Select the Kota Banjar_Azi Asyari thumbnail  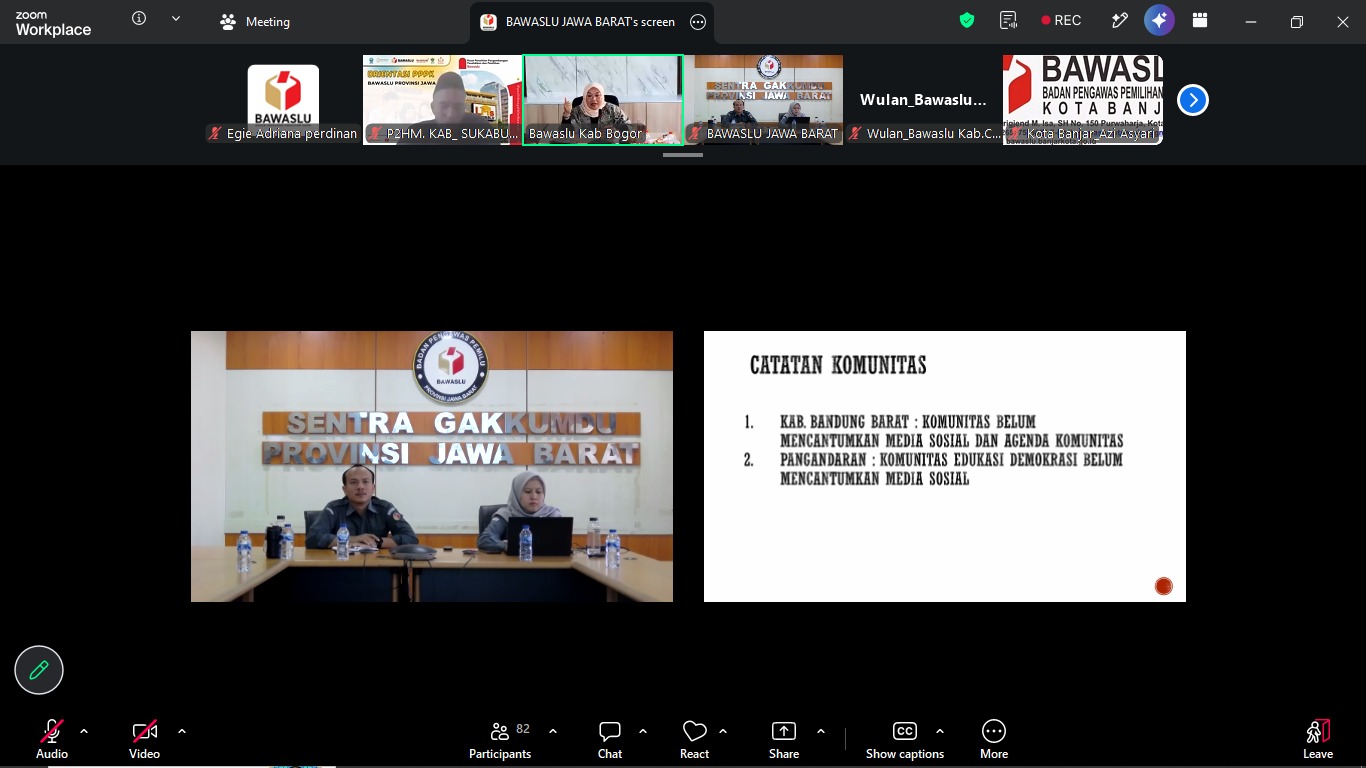1083,100
